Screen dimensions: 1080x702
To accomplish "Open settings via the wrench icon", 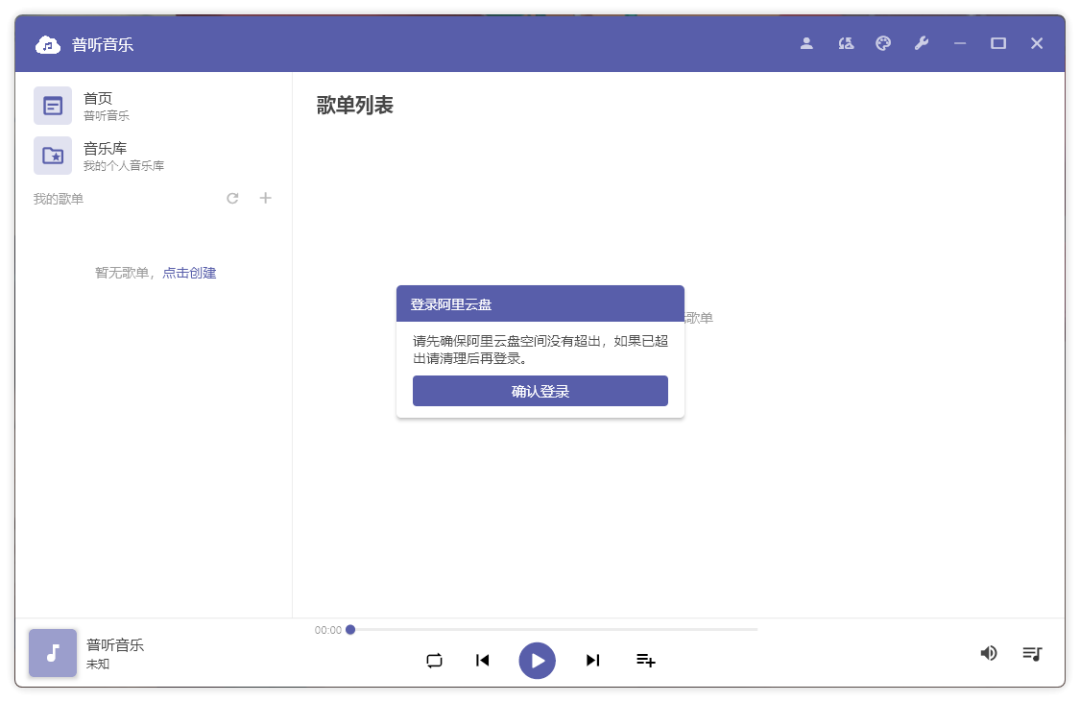I will coord(922,43).
